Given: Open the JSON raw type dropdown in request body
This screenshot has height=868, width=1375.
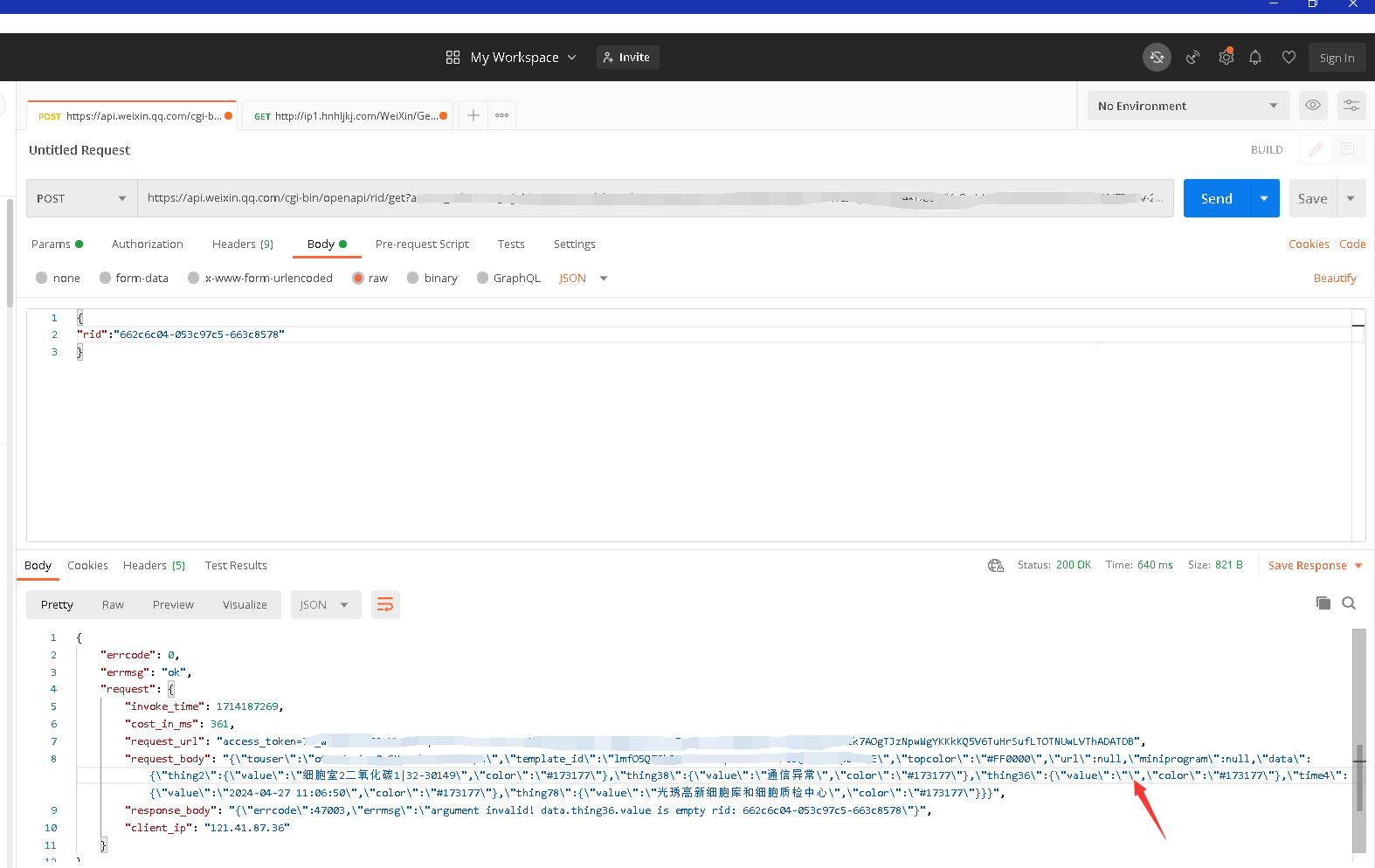Looking at the screenshot, I should [x=584, y=278].
